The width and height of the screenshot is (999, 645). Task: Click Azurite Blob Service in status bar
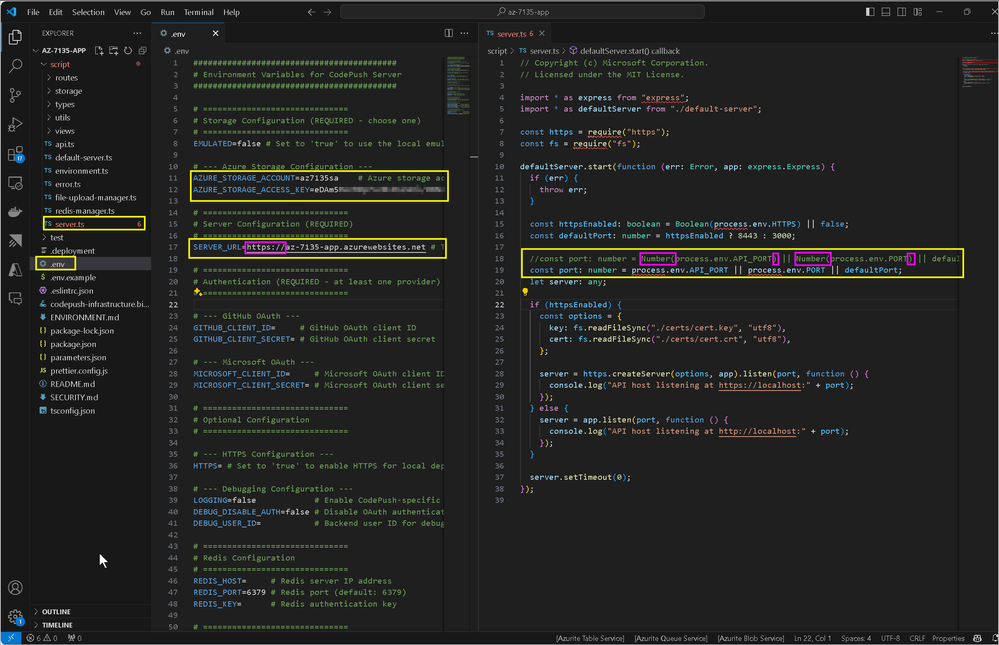click(751, 638)
